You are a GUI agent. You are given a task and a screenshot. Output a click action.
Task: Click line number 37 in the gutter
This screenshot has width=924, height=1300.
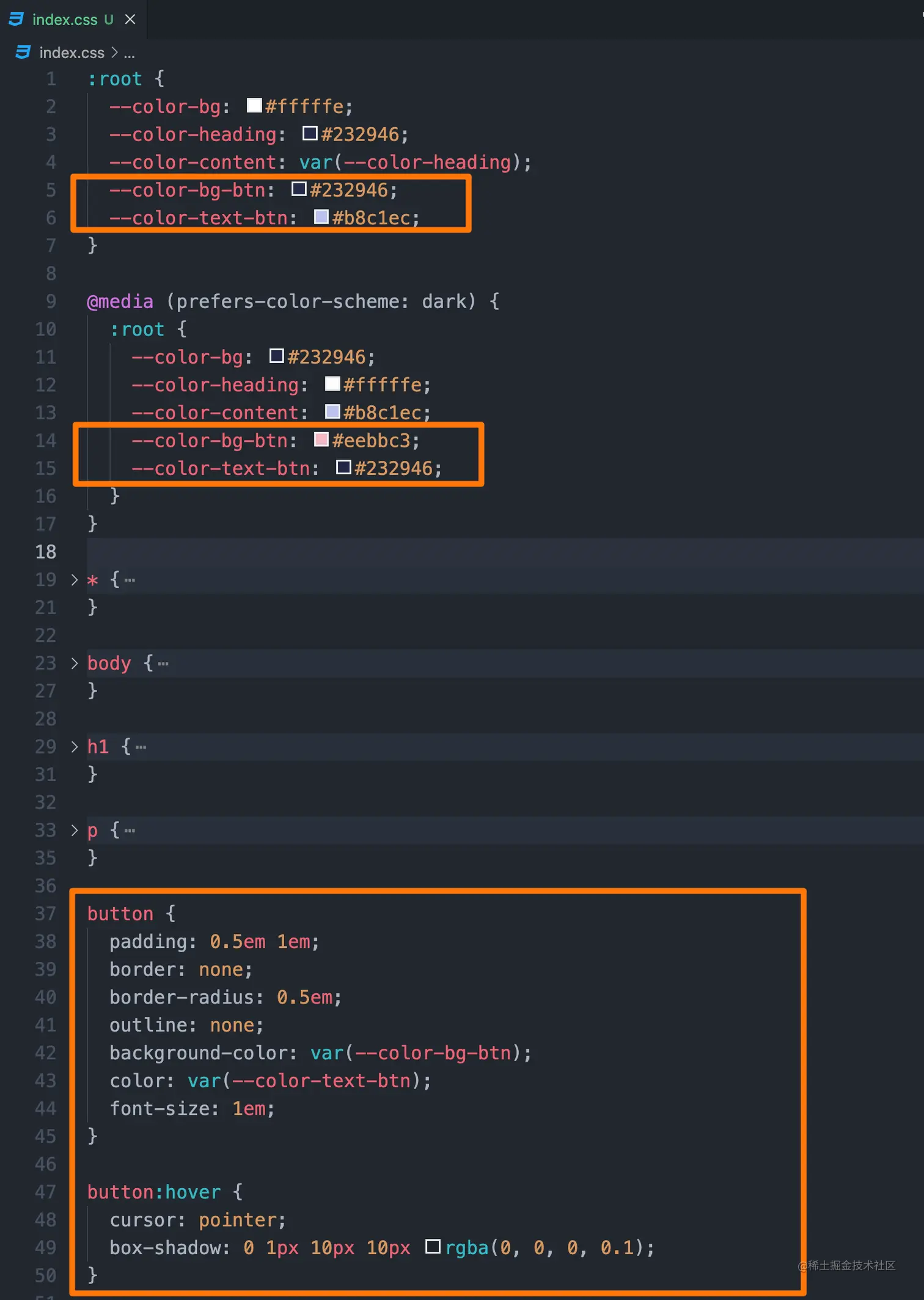pyautogui.click(x=45, y=914)
